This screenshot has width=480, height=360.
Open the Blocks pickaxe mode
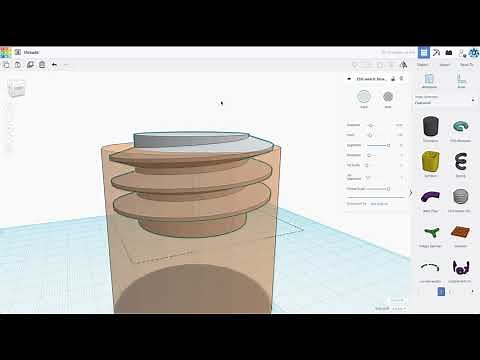click(436, 52)
